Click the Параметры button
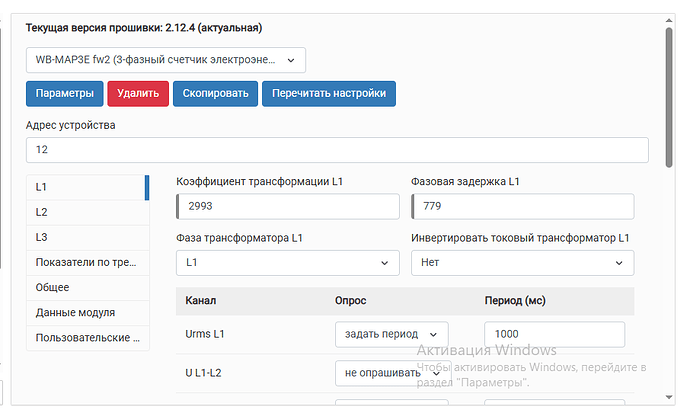 coord(65,93)
